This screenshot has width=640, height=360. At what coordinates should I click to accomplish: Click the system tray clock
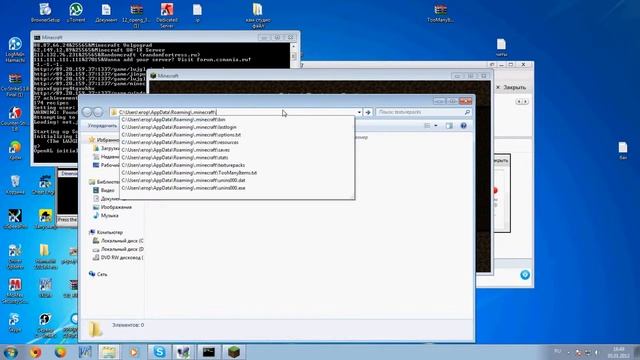pyautogui.click(x=618, y=352)
